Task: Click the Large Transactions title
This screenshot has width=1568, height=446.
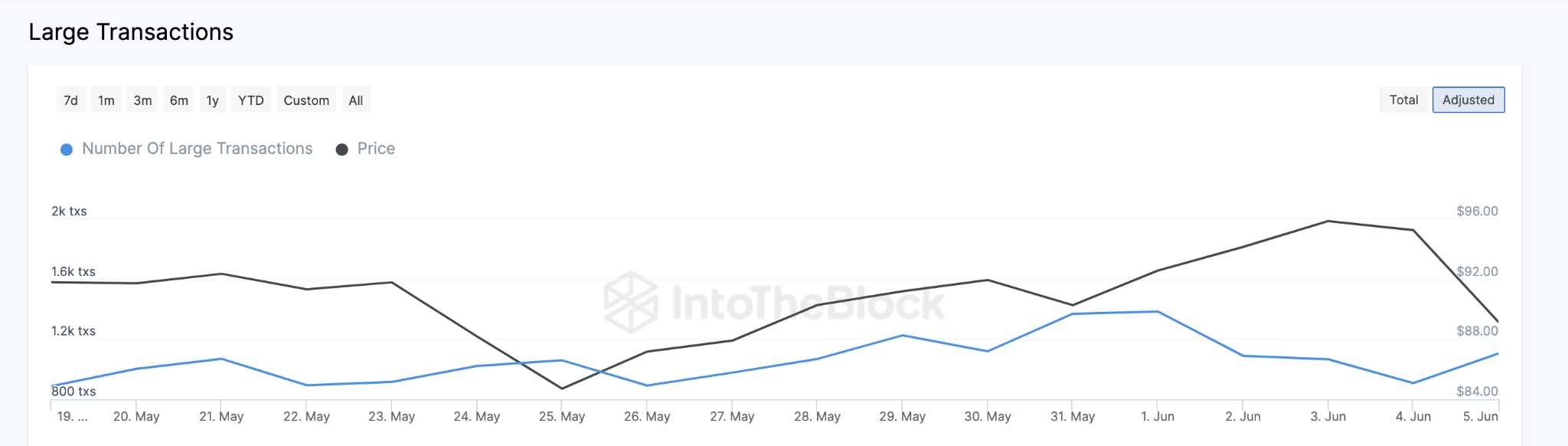Action: 131,32
